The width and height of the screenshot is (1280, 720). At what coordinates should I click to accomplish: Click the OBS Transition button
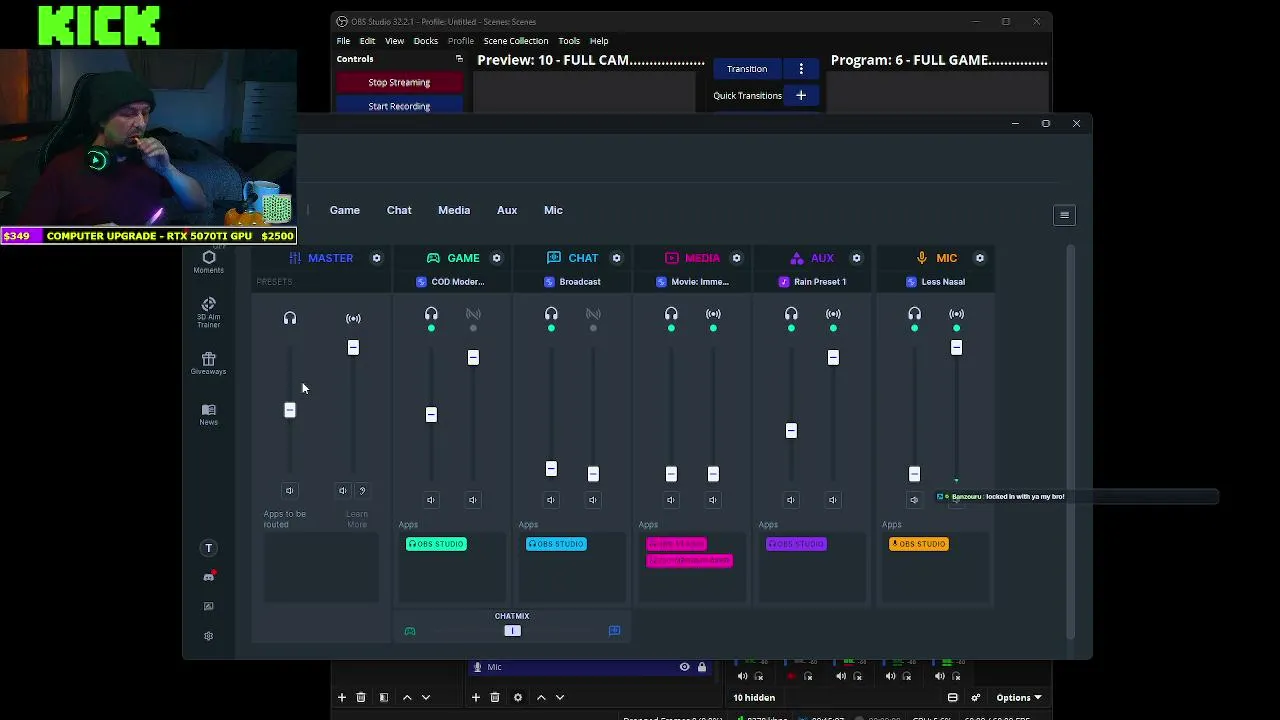pos(747,69)
